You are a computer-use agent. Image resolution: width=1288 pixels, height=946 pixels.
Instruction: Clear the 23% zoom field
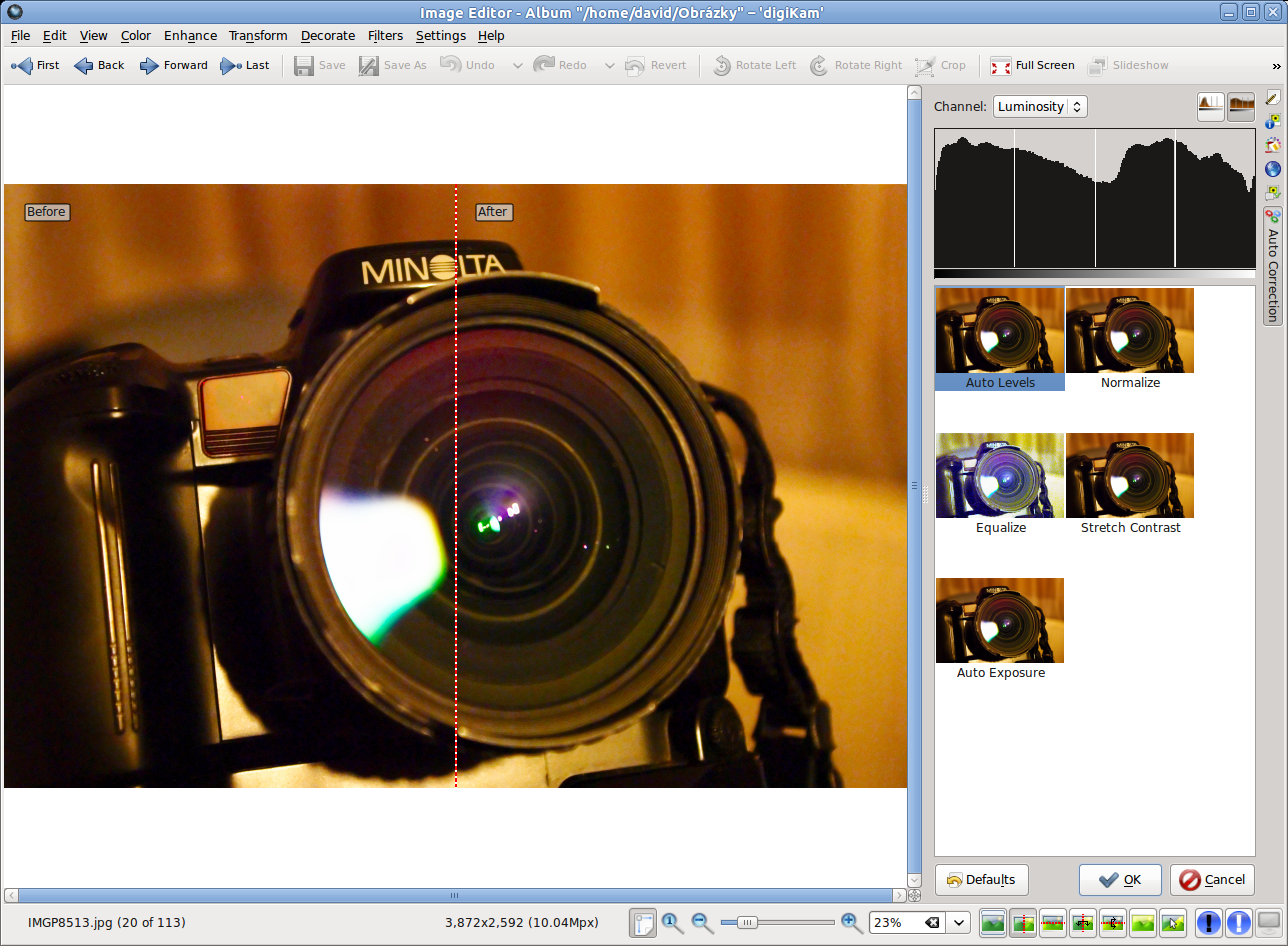click(932, 922)
